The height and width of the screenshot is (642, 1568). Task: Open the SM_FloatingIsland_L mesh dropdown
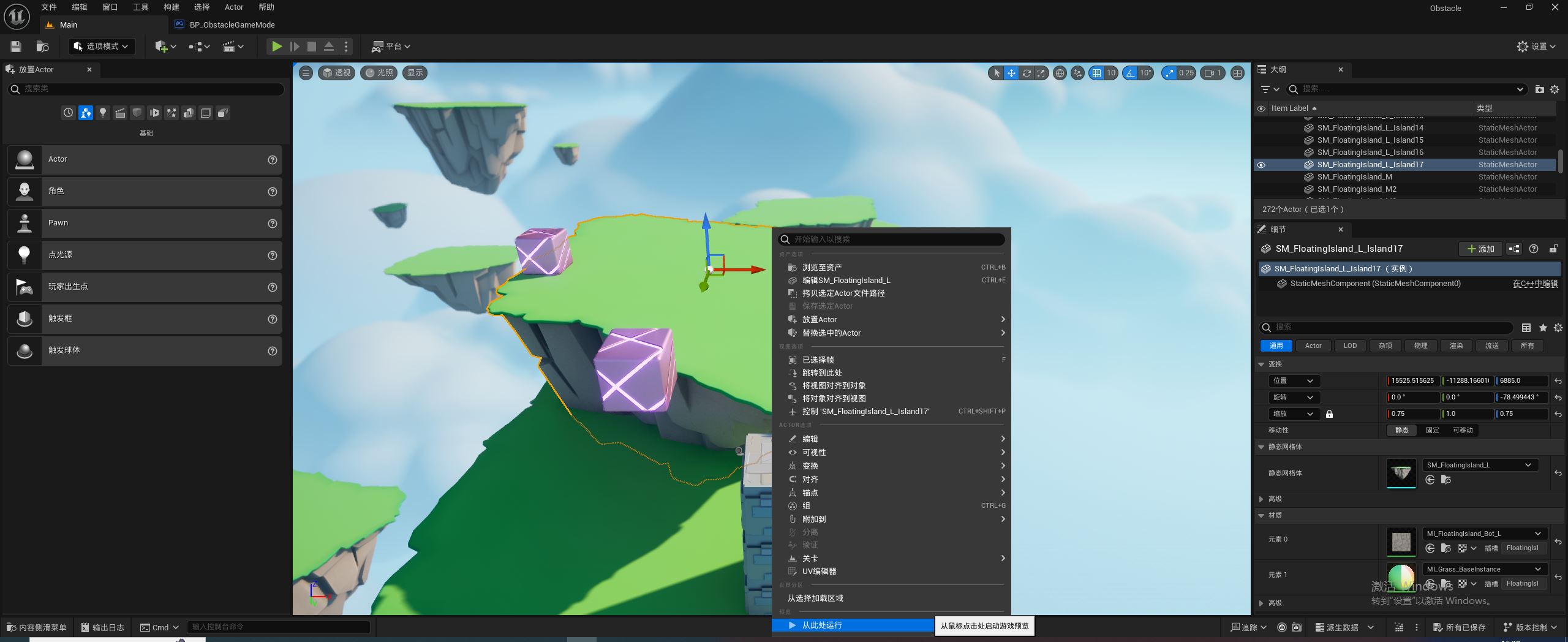(x=1479, y=466)
